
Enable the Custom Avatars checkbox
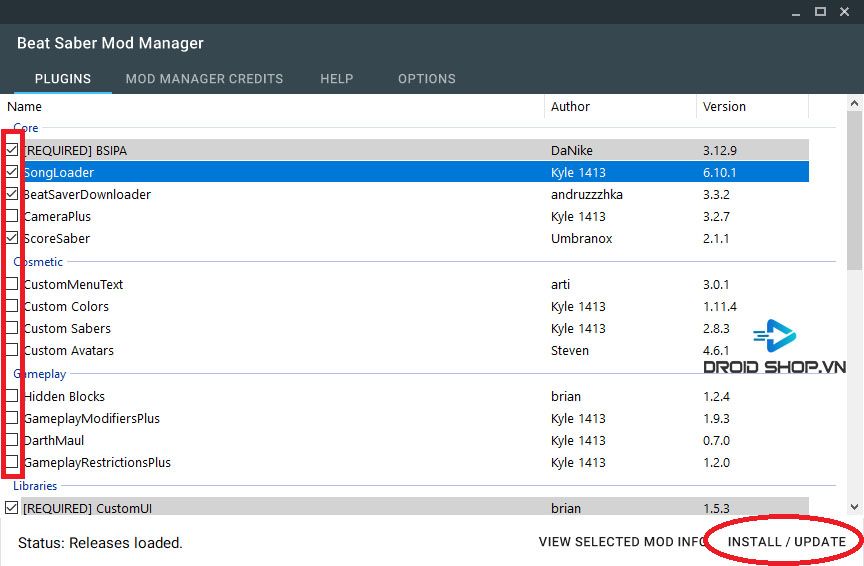point(12,351)
